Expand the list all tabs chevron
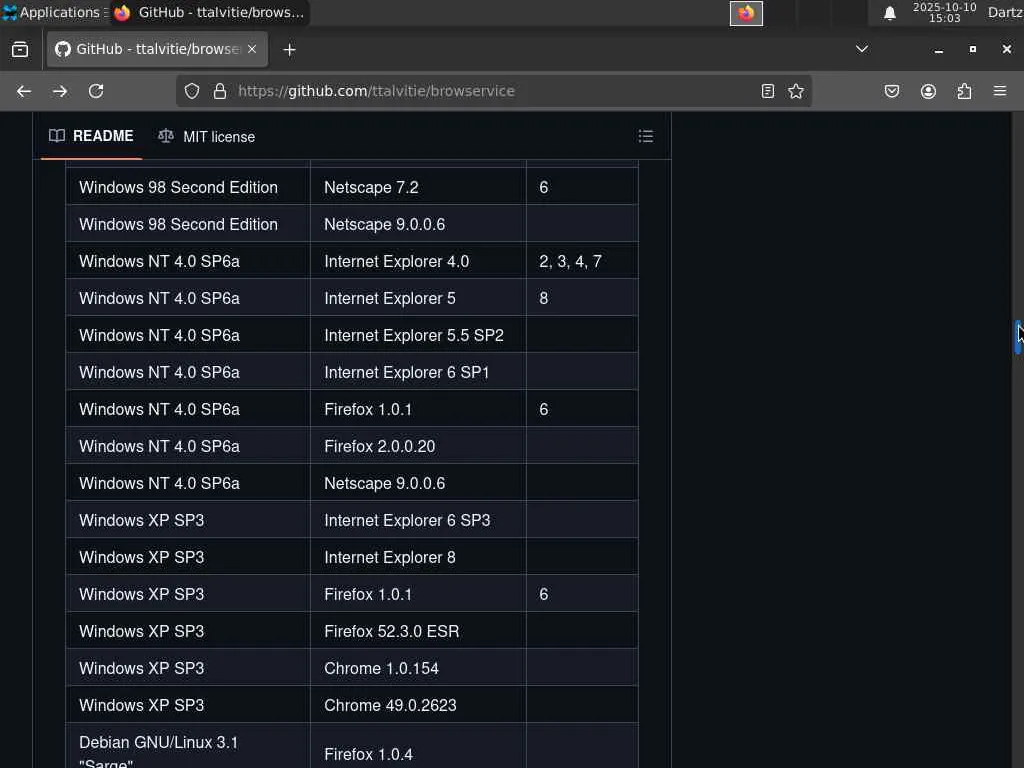The image size is (1024, 768). click(x=862, y=49)
